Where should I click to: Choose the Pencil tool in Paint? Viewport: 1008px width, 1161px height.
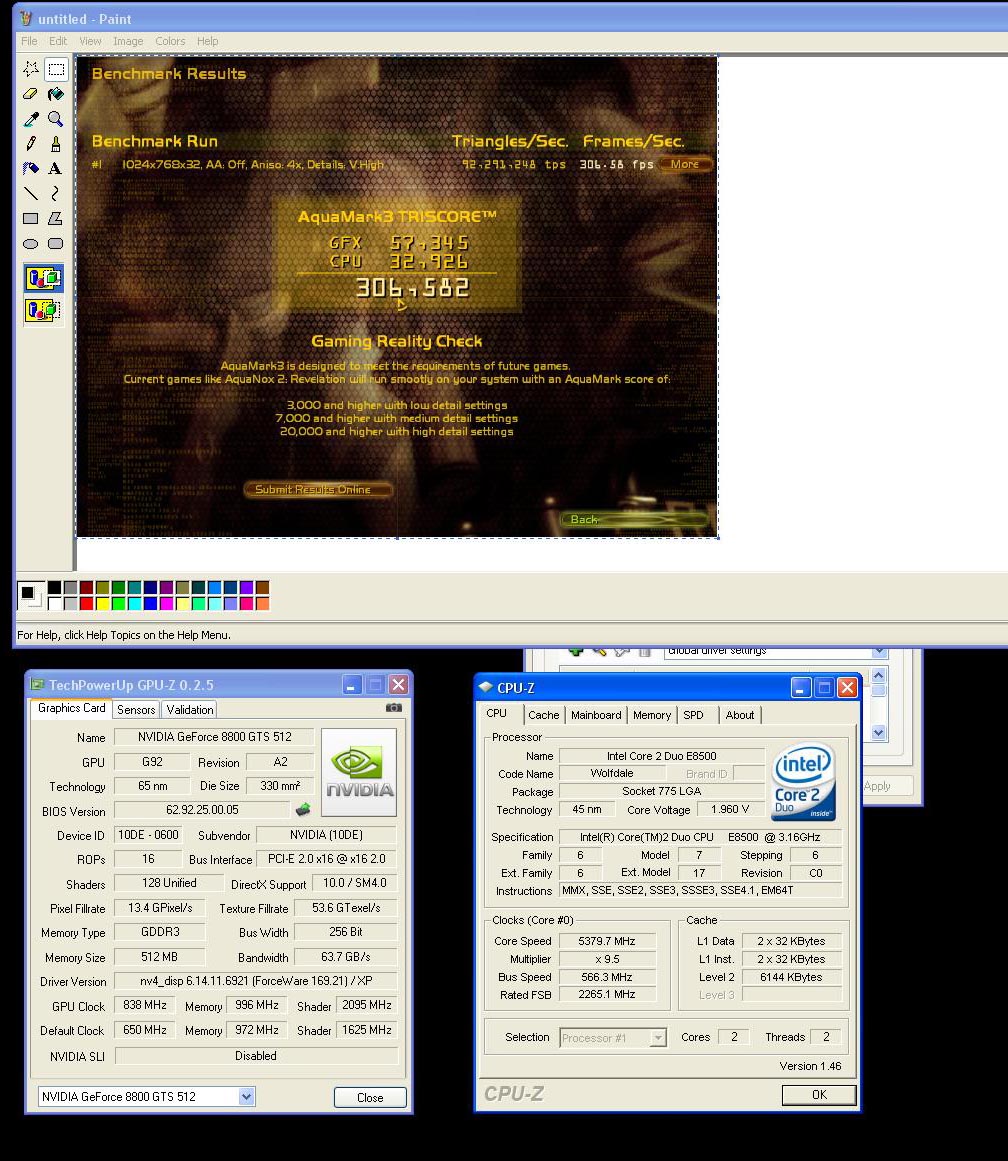30,144
